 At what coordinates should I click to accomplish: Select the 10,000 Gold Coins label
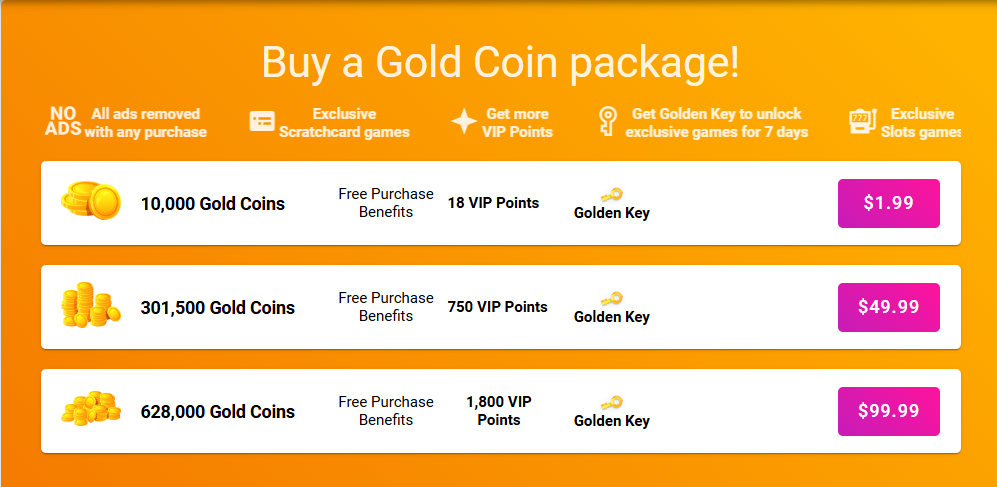pos(212,204)
